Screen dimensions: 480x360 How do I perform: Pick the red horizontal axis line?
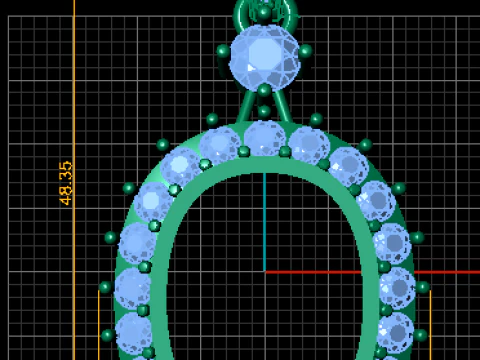click(x=372, y=272)
